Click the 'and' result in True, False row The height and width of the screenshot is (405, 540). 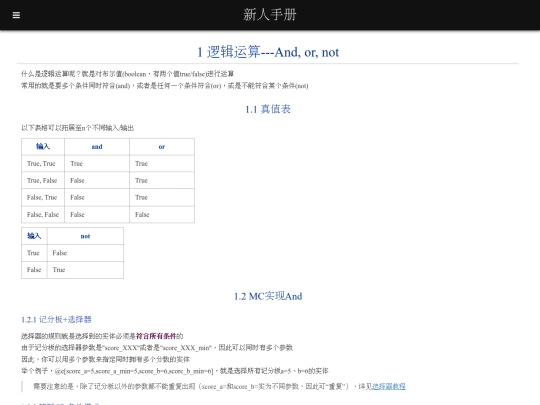tap(97, 180)
